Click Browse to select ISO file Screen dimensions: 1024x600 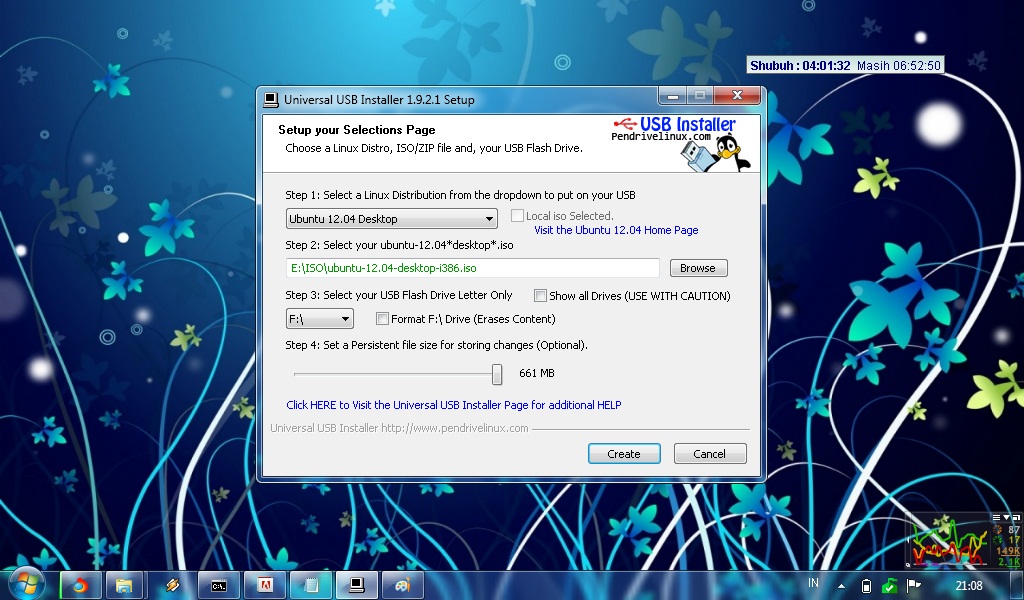pyautogui.click(x=698, y=268)
